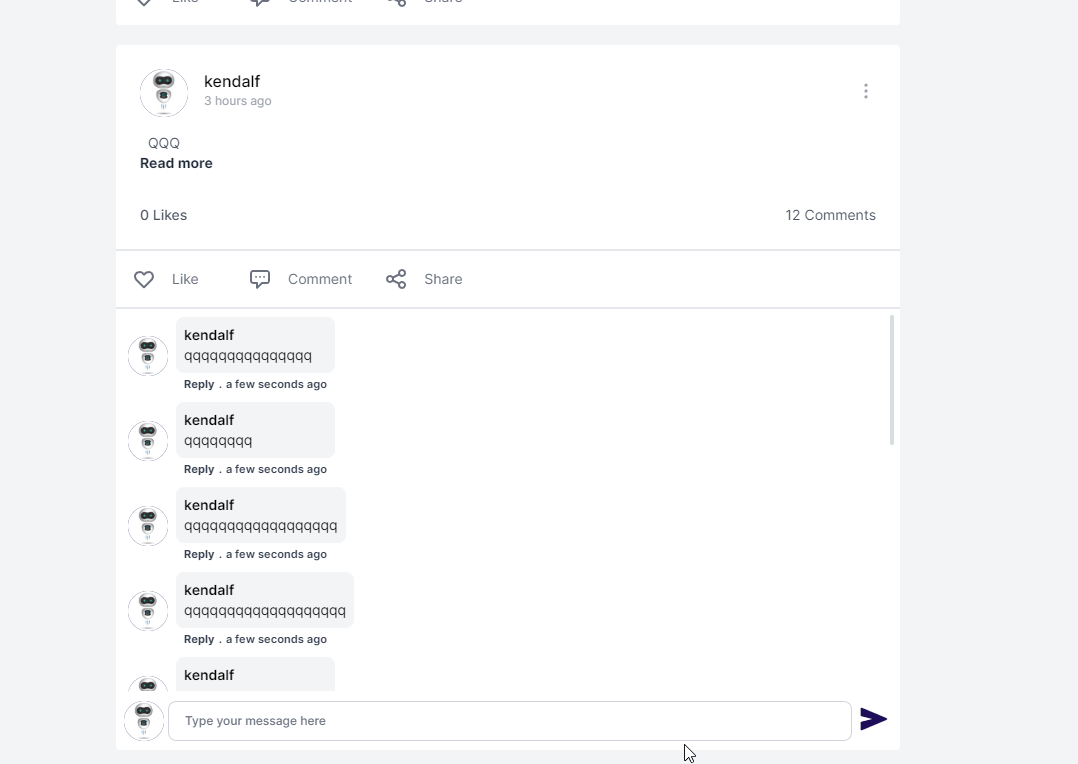Click the Share network icon
Screen dimensions: 1078x764
(396, 279)
